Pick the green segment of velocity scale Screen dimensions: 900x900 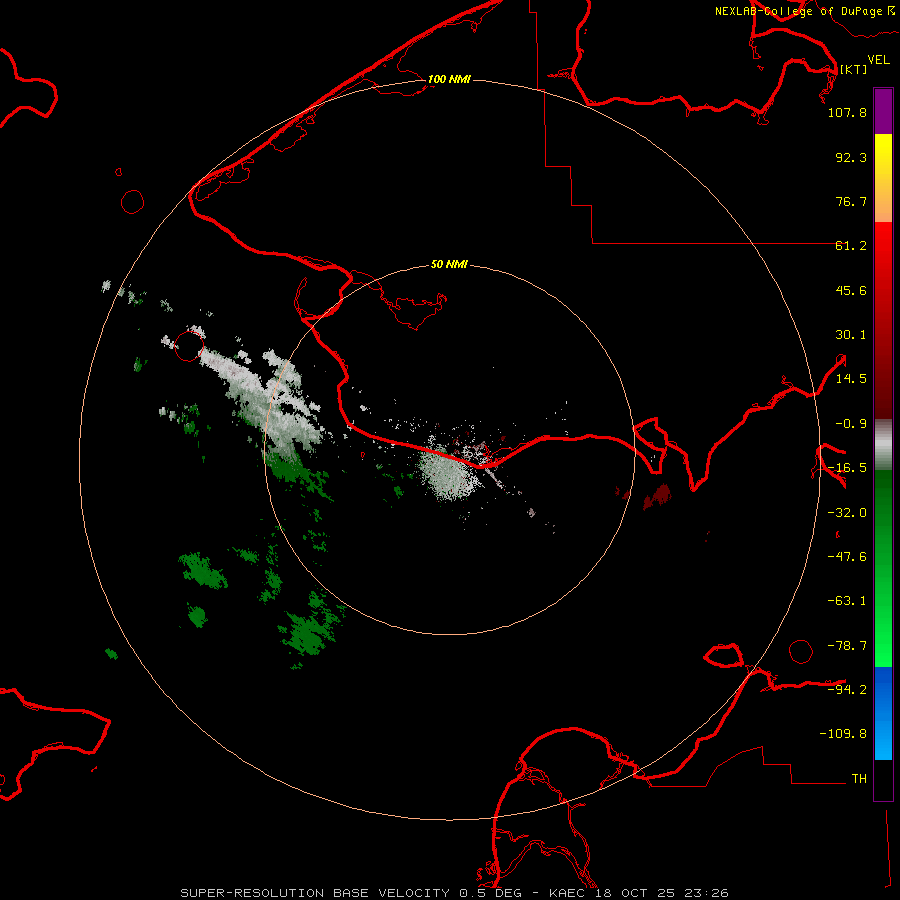pyautogui.click(x=883, y=568)
